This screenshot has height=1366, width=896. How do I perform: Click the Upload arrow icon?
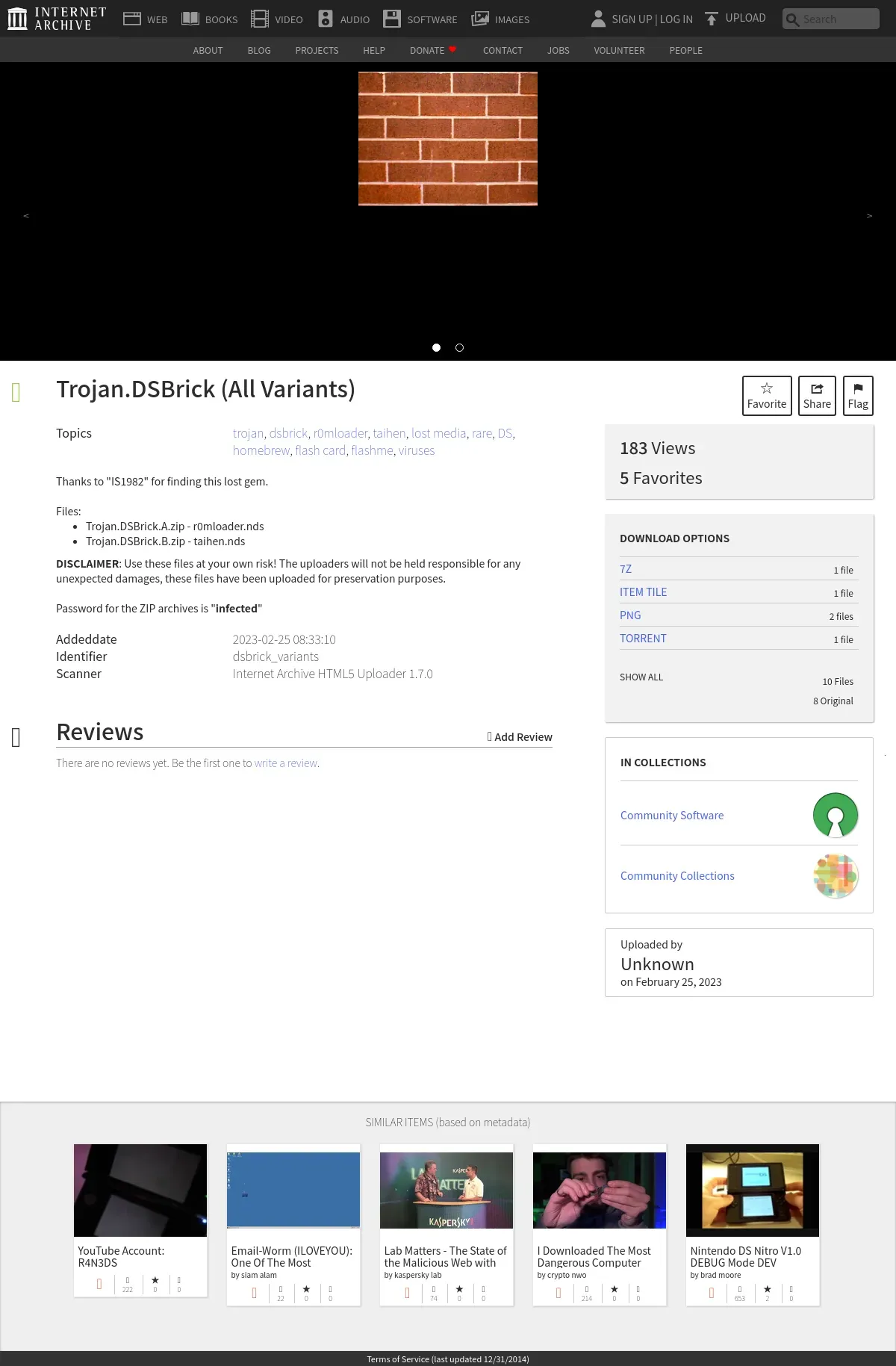pyautogui.click(x=712, y=19)
